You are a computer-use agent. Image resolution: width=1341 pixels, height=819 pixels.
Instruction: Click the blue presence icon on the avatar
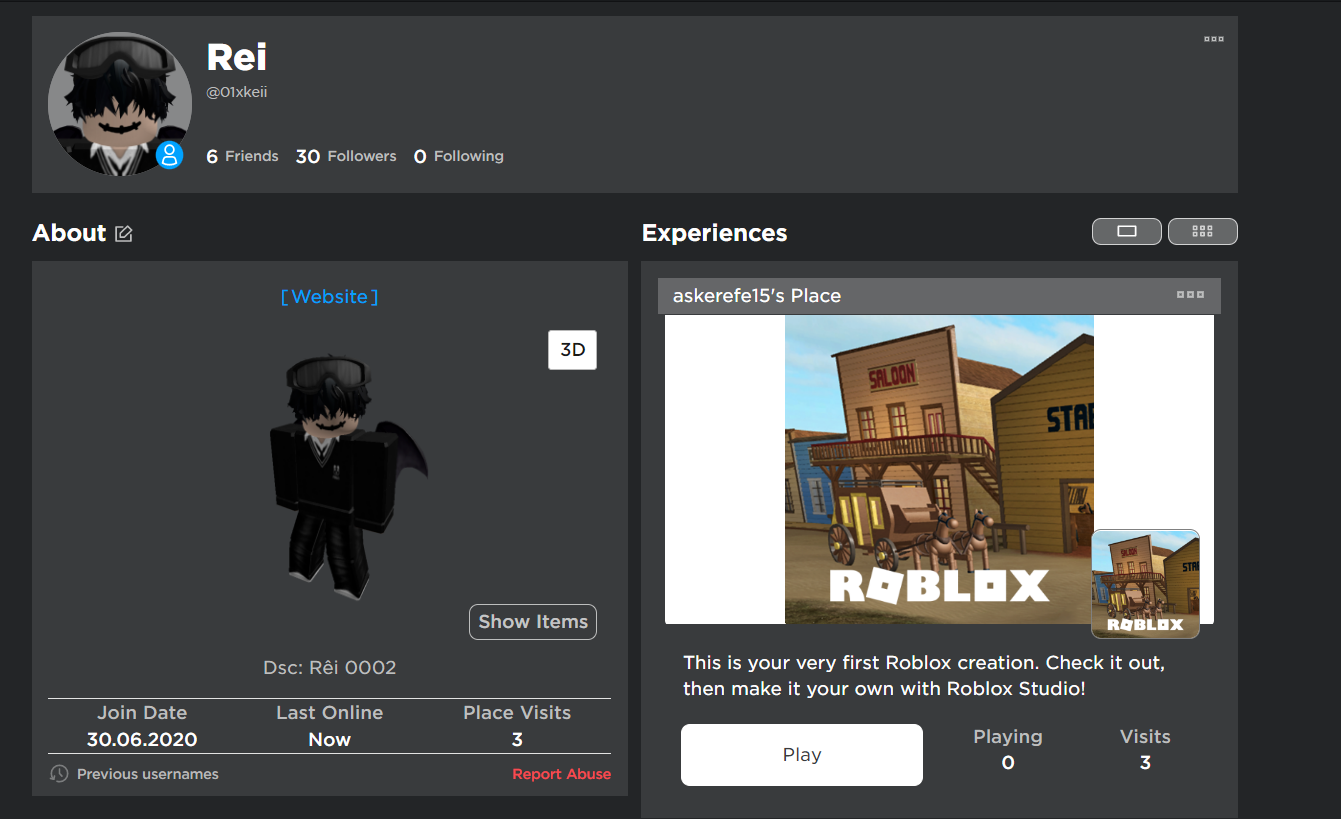click(169, 155)
